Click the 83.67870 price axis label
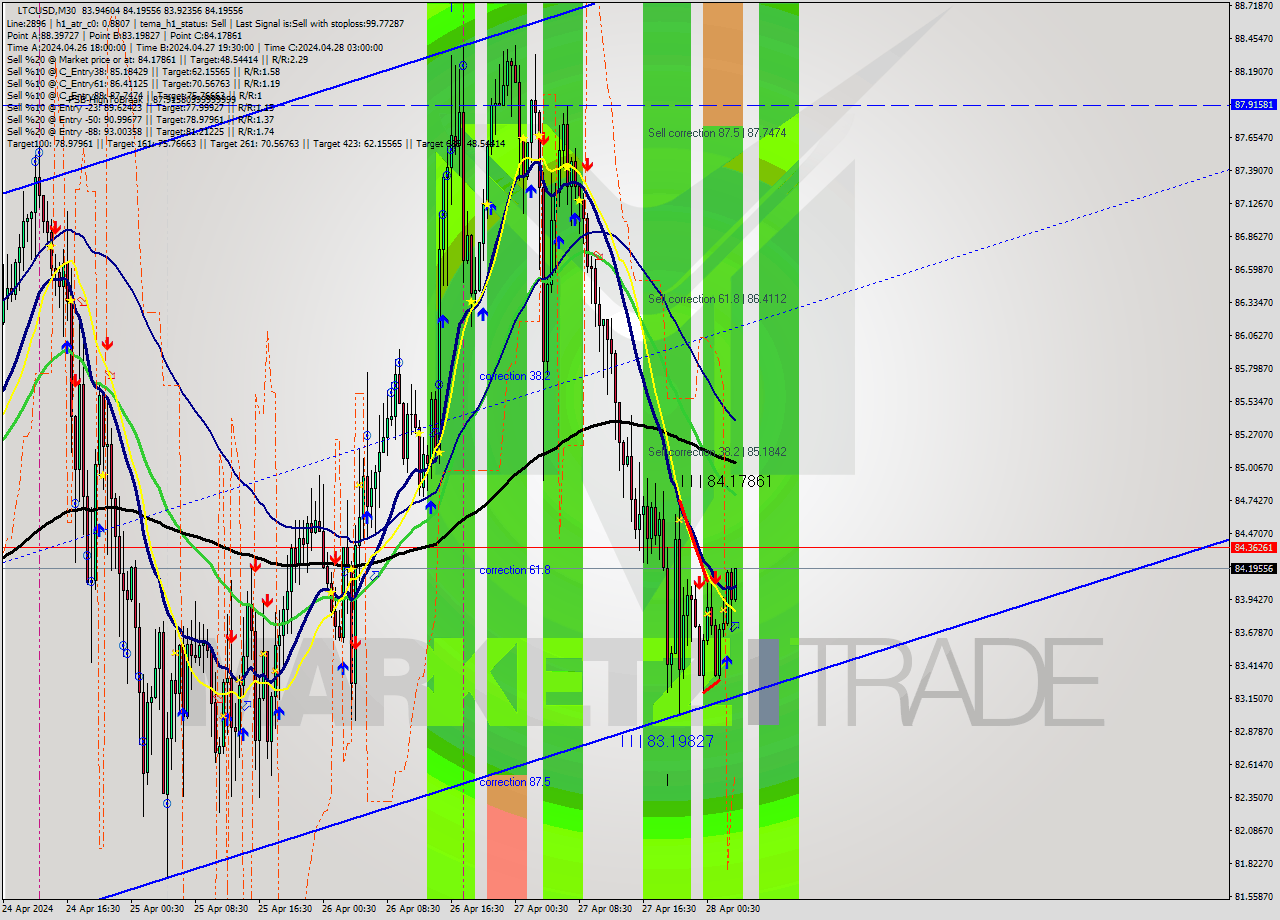The height and width of the screenshot is (920, 1280). (1253, 632)
